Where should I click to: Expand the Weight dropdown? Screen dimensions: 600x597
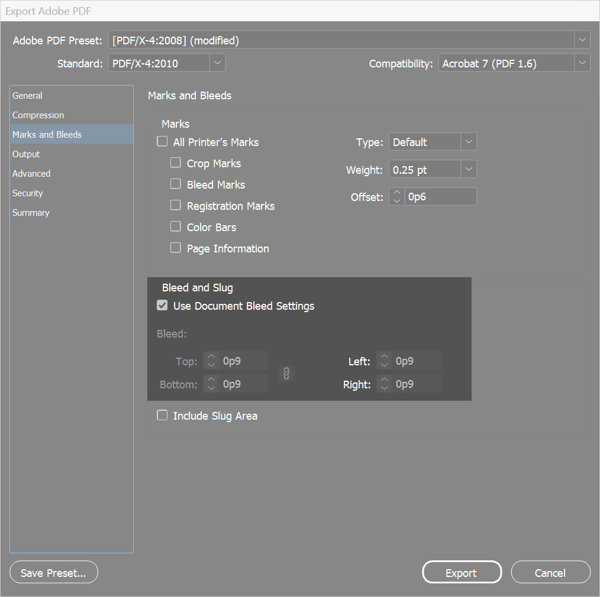468,169
